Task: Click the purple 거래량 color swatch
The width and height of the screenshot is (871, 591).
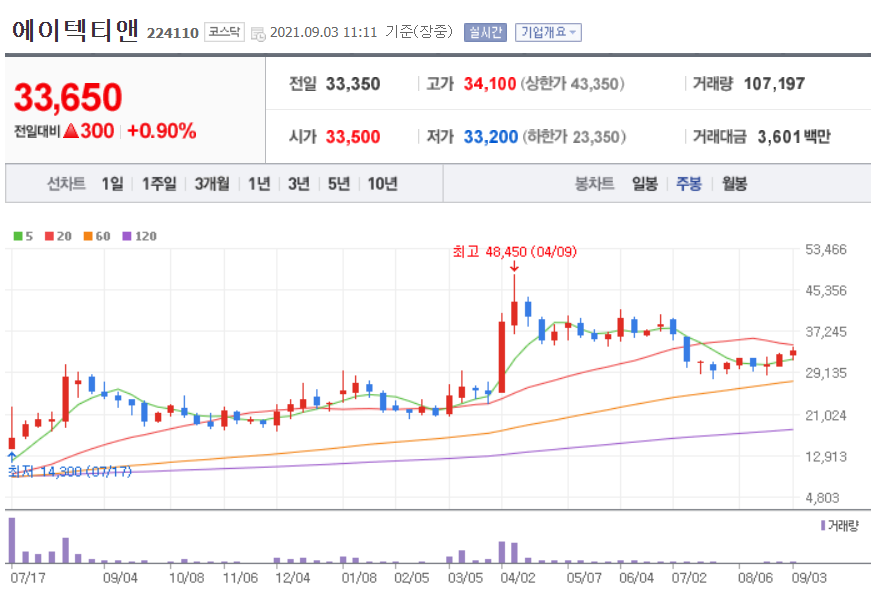Action: coord(822,527)
